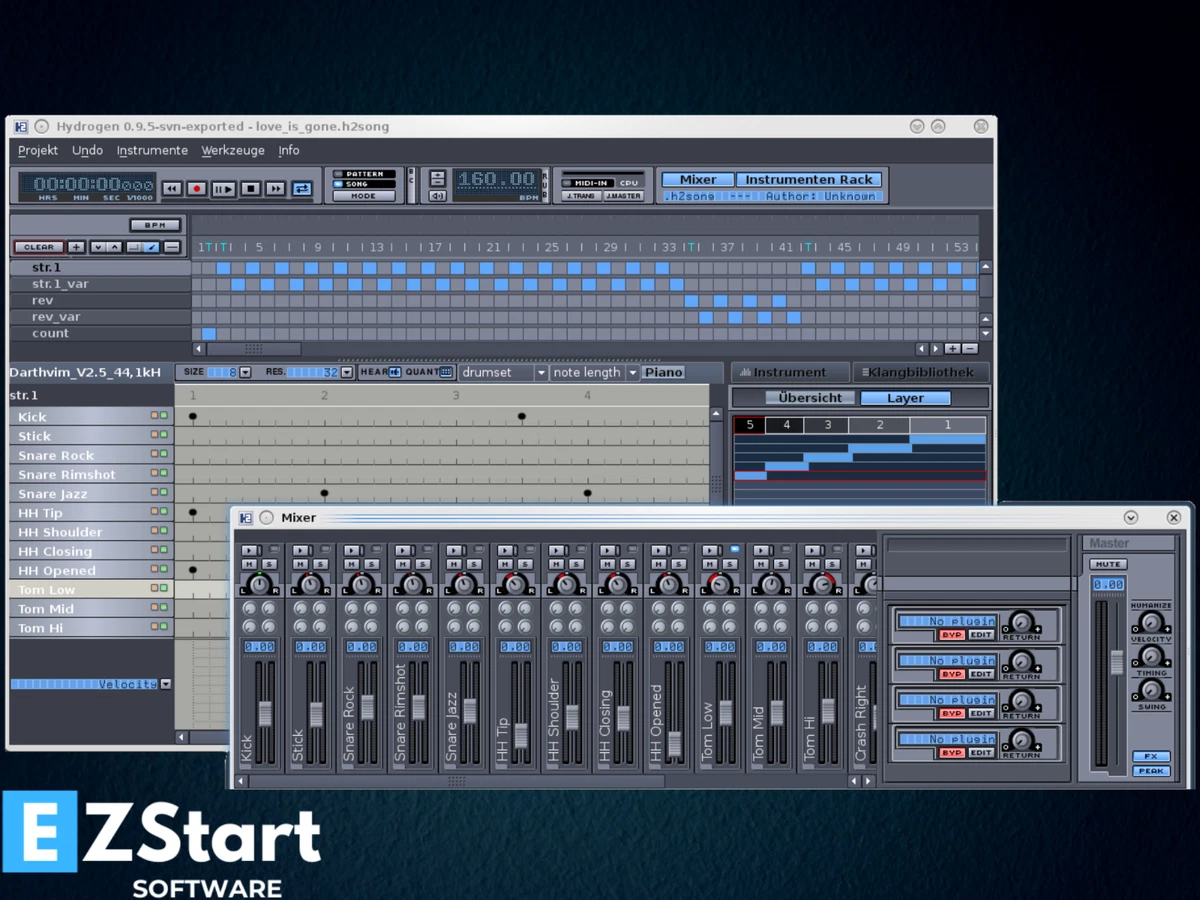This screenshot has width=1200, height=900.
Task: Open the pattern SIZE dropdown
Action: [245, 372]
